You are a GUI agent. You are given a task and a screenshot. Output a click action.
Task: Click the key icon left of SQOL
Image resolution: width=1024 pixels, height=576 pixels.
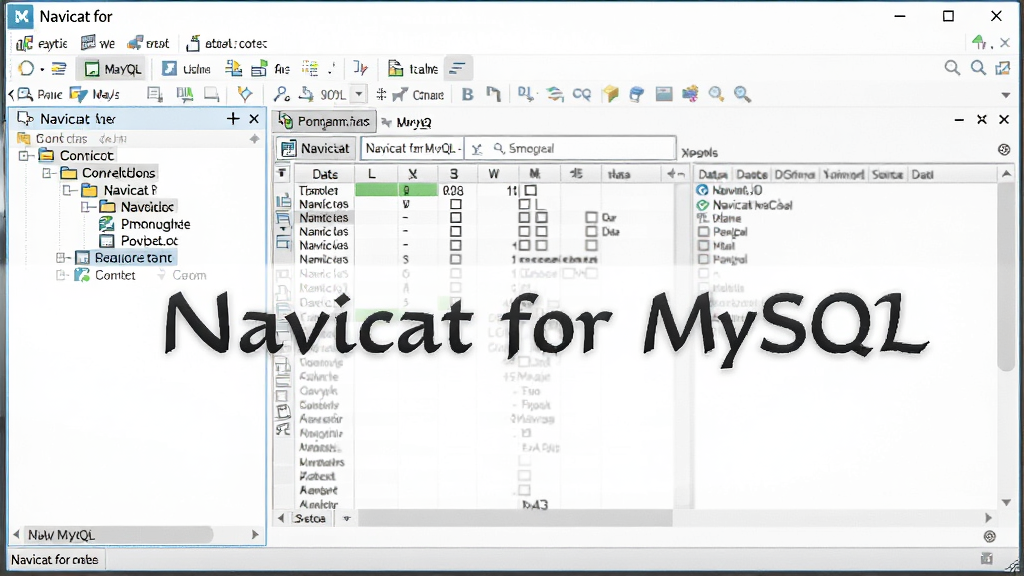pos(281,95)
